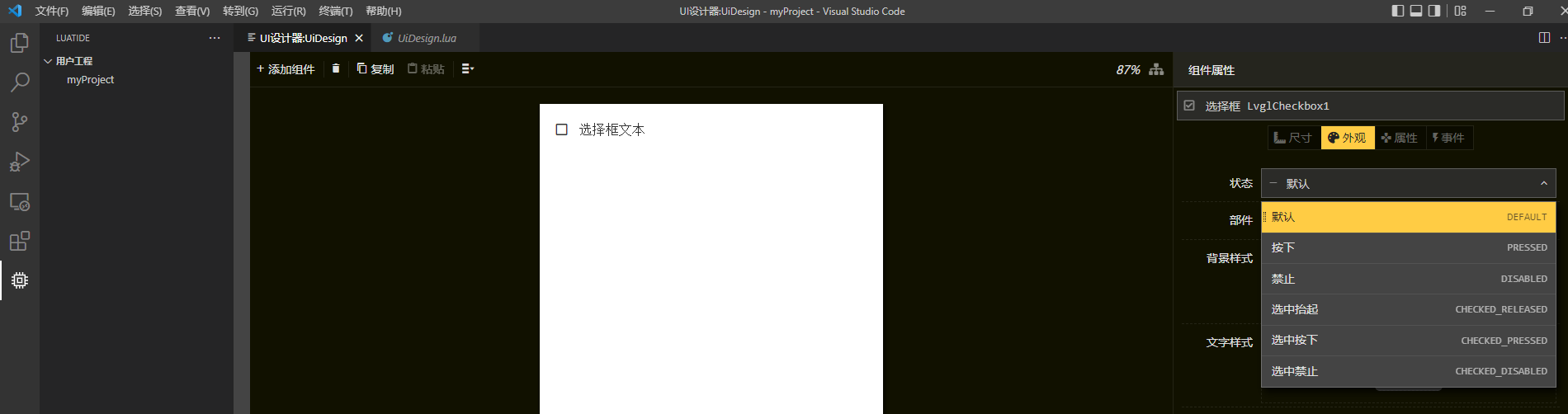Switch to the 外观 (appearance) tab
This screenshot has width=1568, height=414.
click(1347, 138)
